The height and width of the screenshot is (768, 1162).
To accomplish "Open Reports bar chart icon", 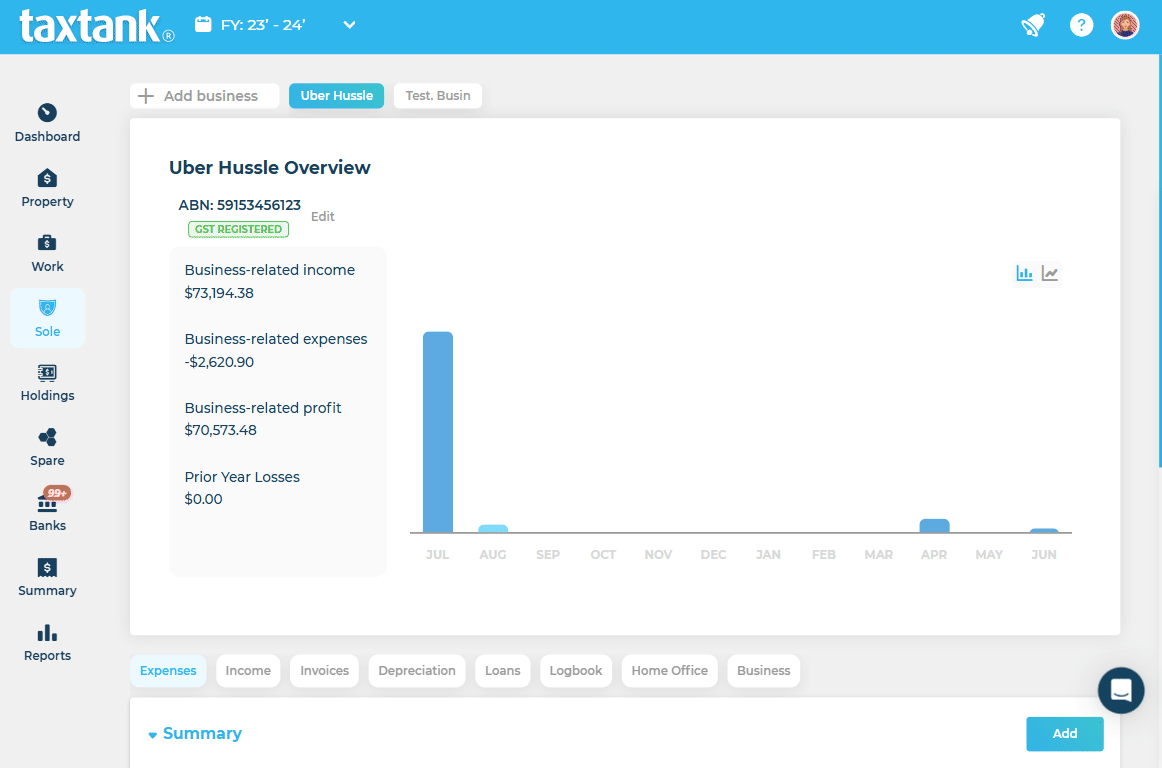I will [x=47, y=633].
